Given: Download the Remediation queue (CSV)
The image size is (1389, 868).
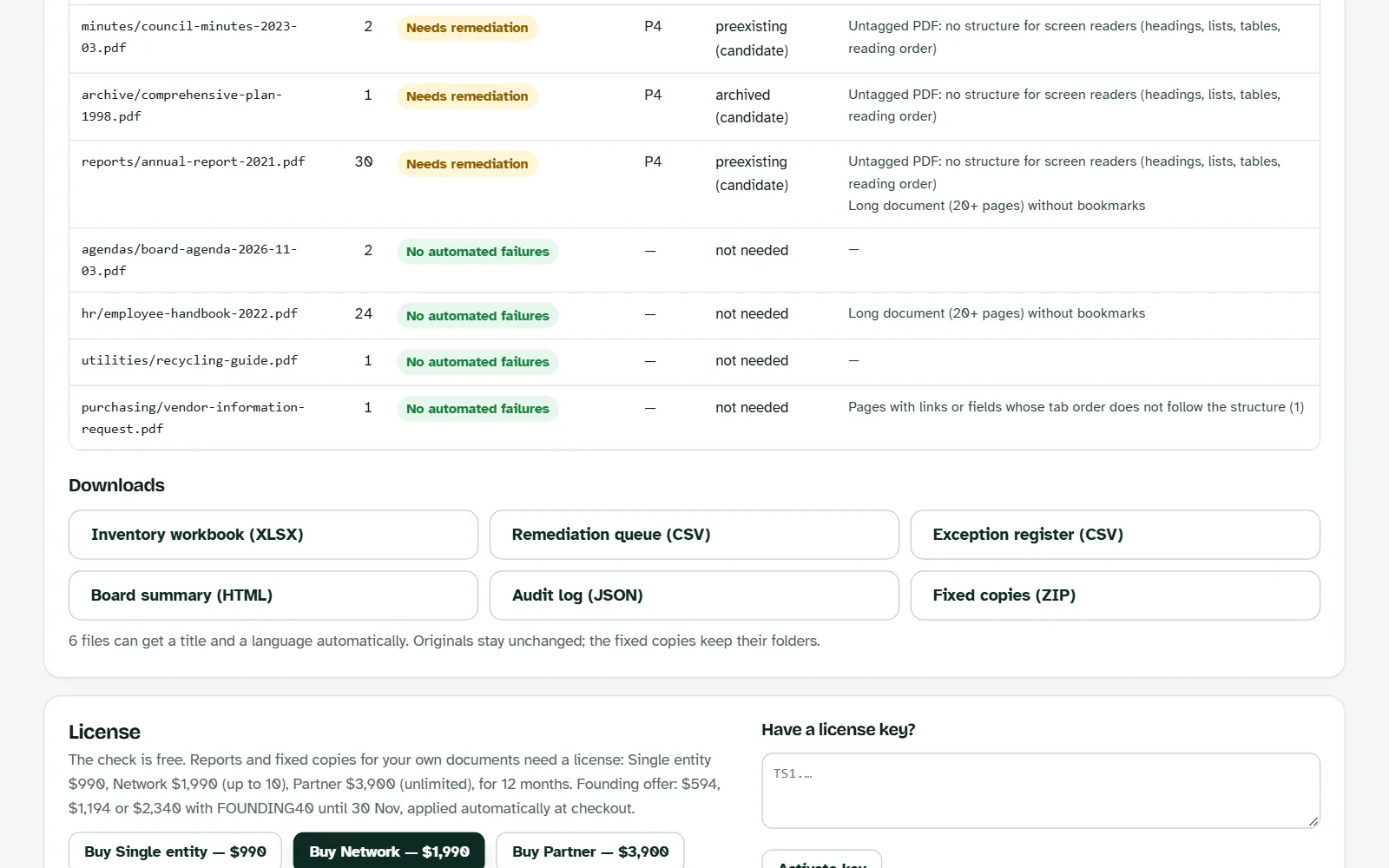Looking at the screenshot, I should tap(694, 535).
